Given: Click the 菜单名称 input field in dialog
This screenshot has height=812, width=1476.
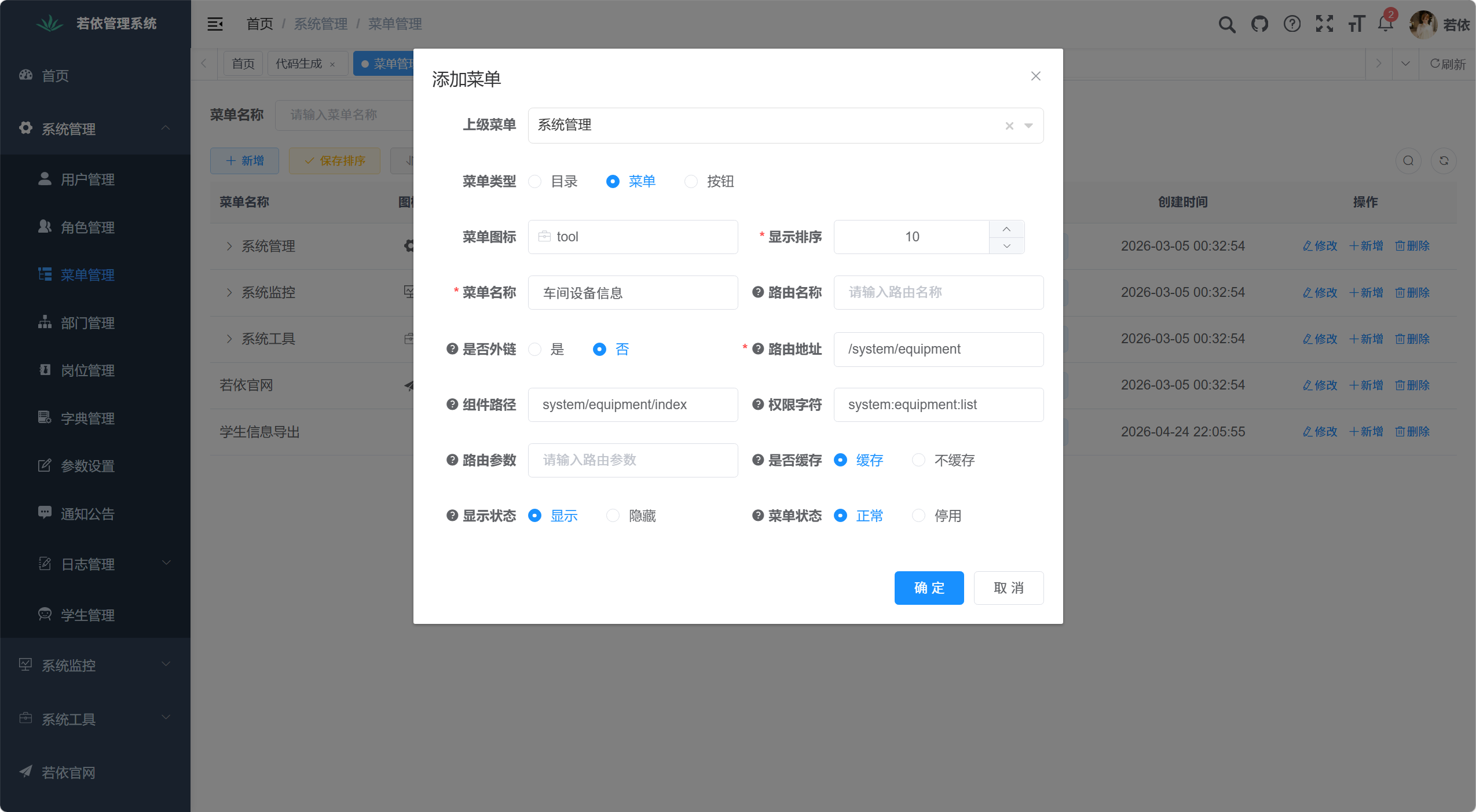Looking at the screenshot, I should tap(633, 293).
